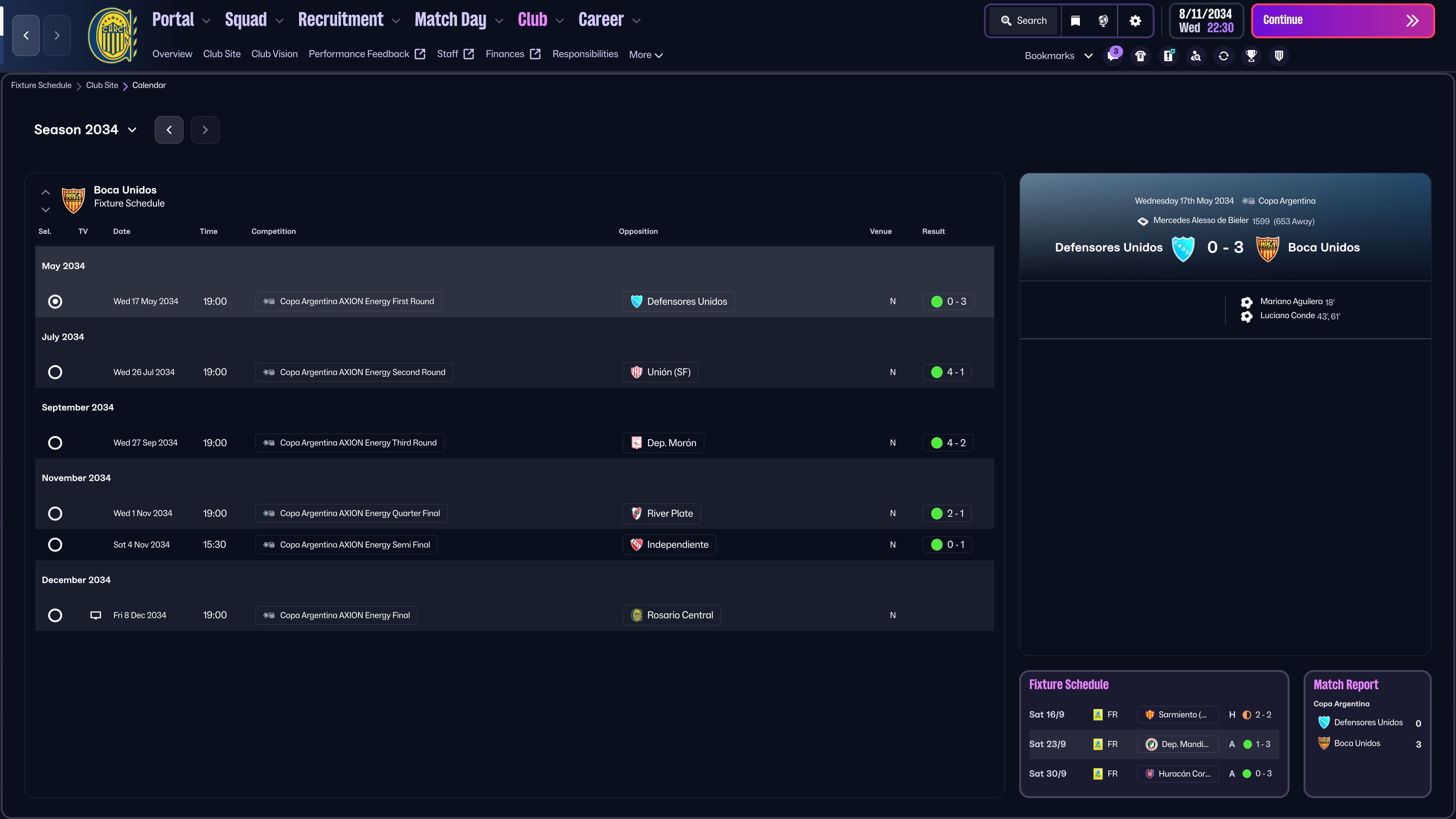Image resolution: width=1456 pixels, height=819 pixels.
Task: Click the shirt squad shortcut icon
Action: [1141, 55]
